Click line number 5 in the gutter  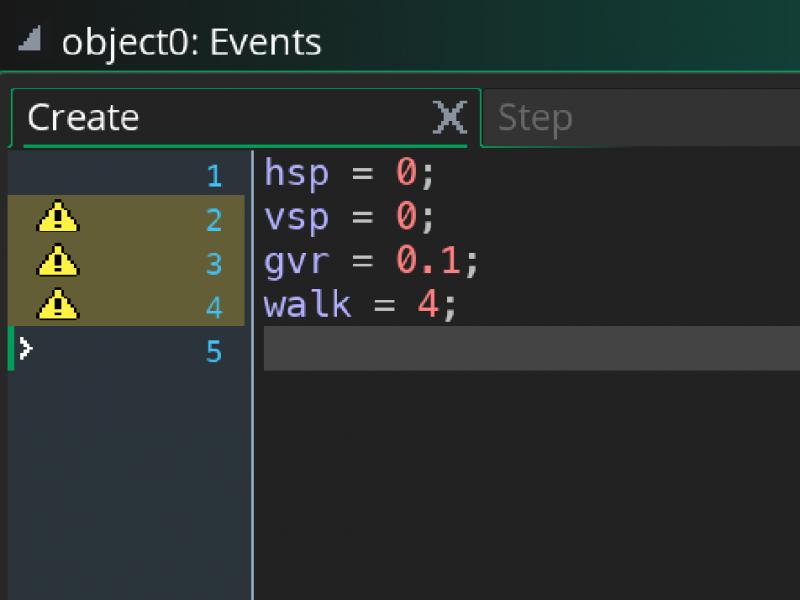coord(214,351)
